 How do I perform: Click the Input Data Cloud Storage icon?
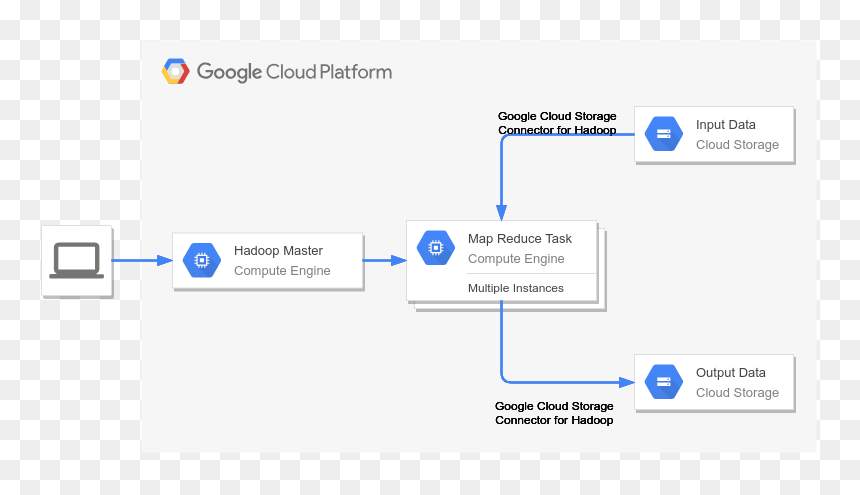[664, 134]
